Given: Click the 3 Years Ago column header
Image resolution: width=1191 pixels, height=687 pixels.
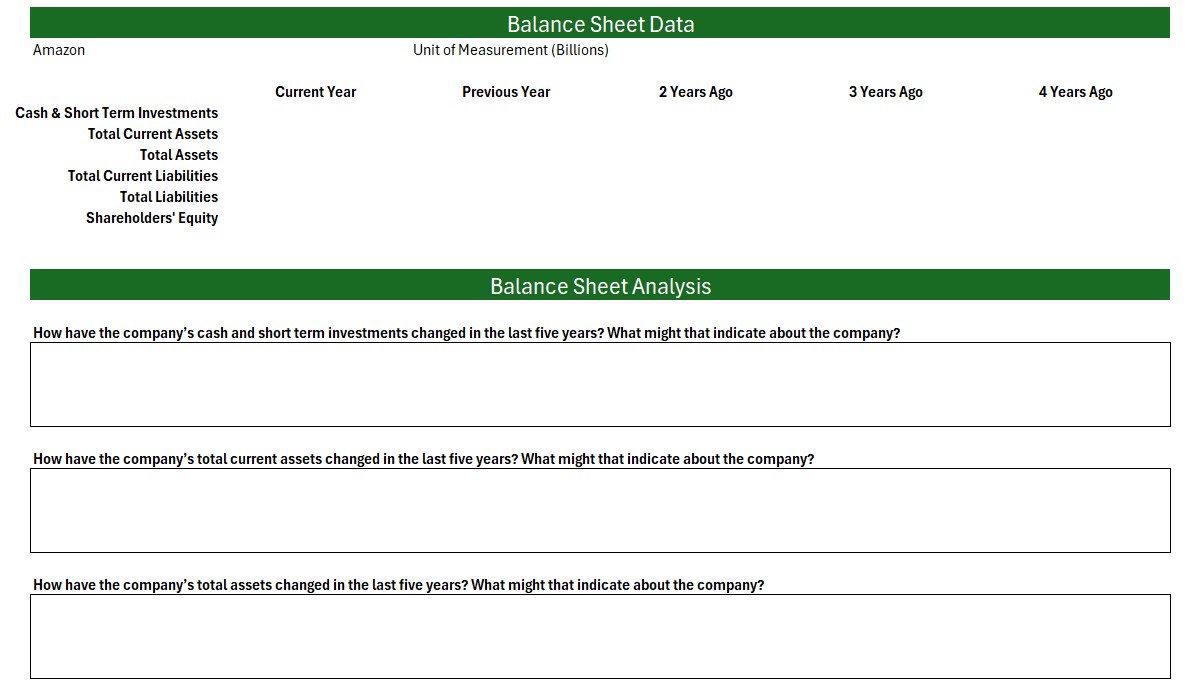Looking at the screenshot, I should click(x=885, y=91).
